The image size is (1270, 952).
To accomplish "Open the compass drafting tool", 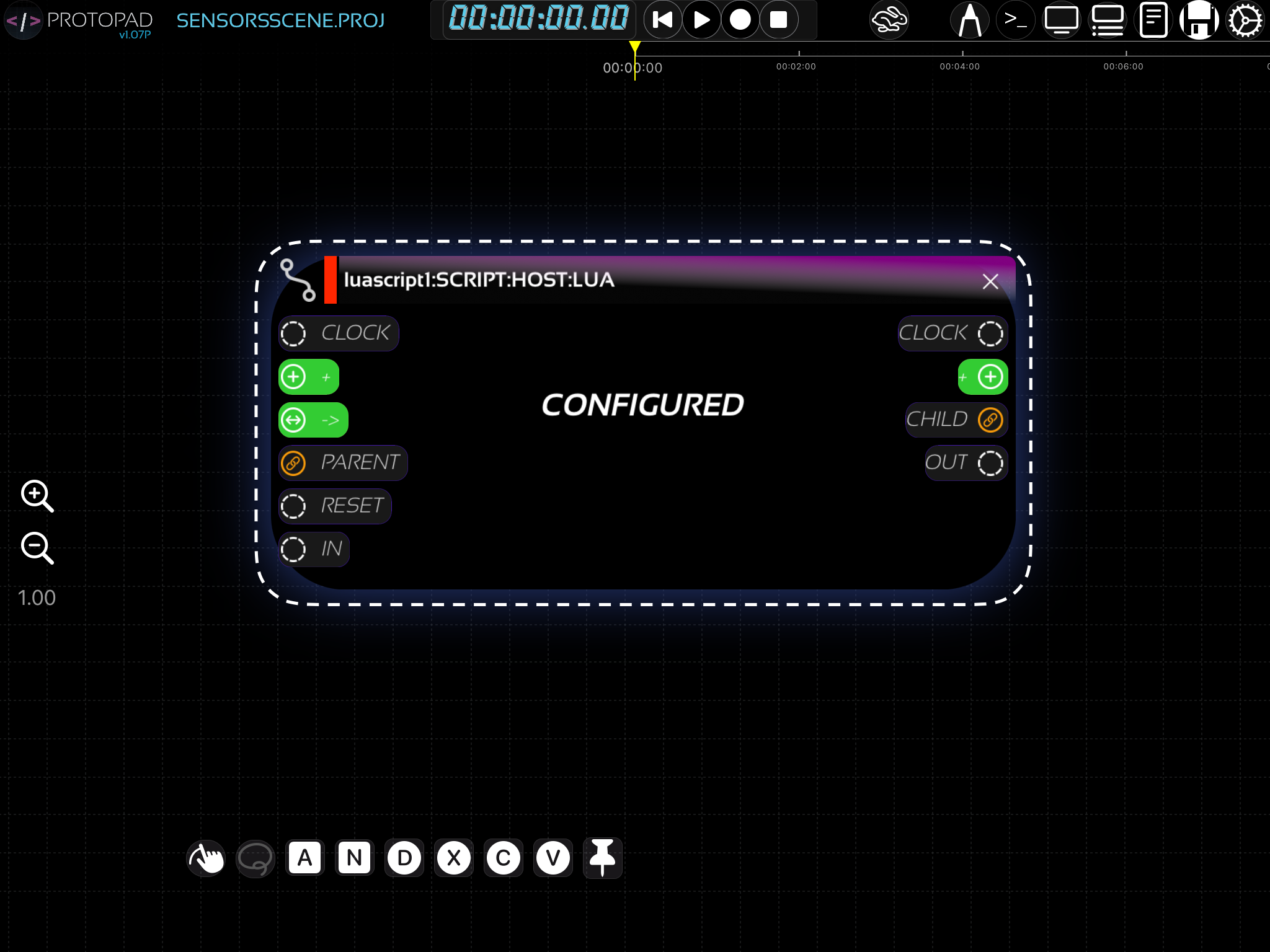I will [x=969, y=20].
